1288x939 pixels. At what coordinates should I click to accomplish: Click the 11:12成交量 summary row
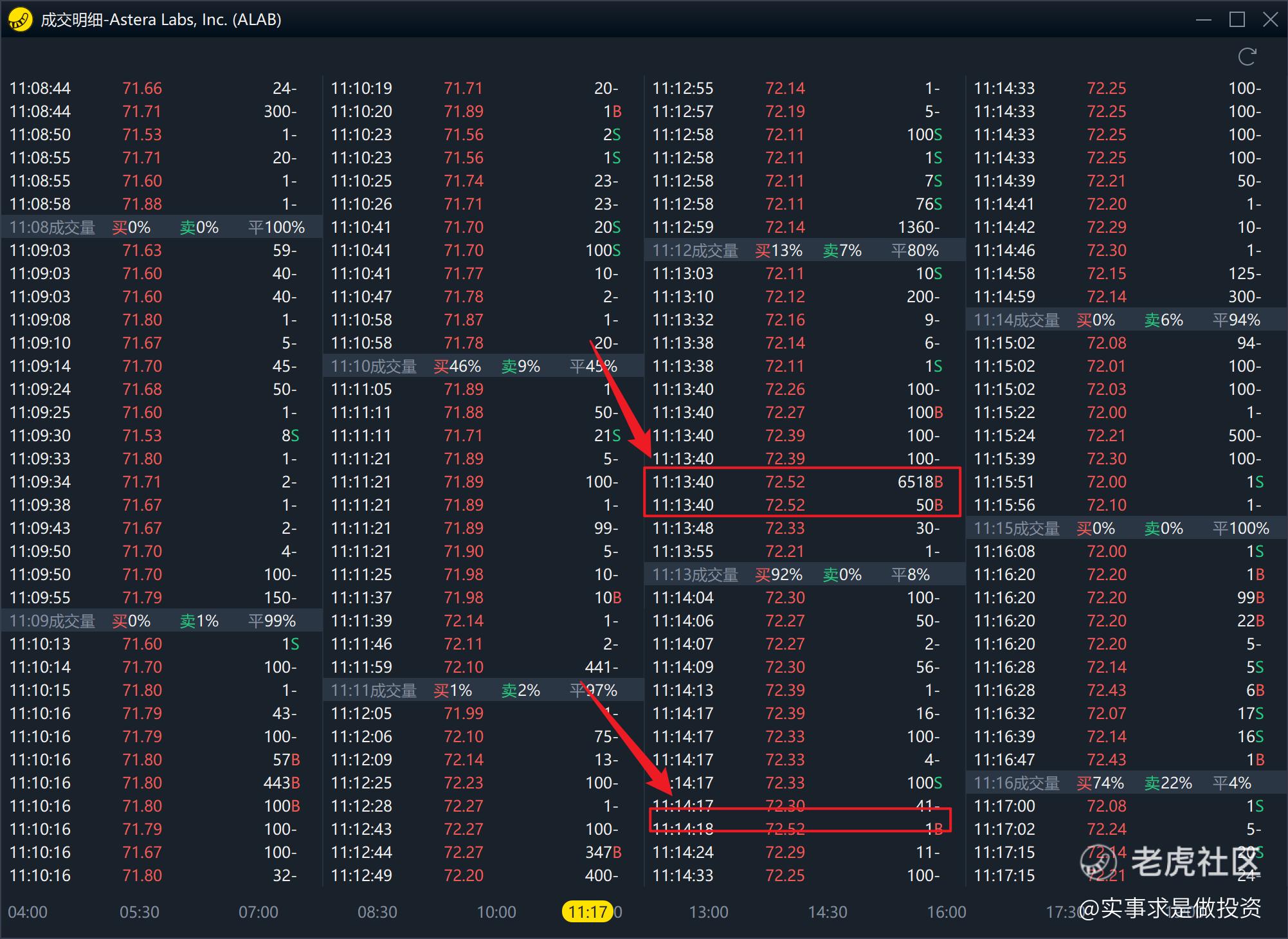[804, 250]
